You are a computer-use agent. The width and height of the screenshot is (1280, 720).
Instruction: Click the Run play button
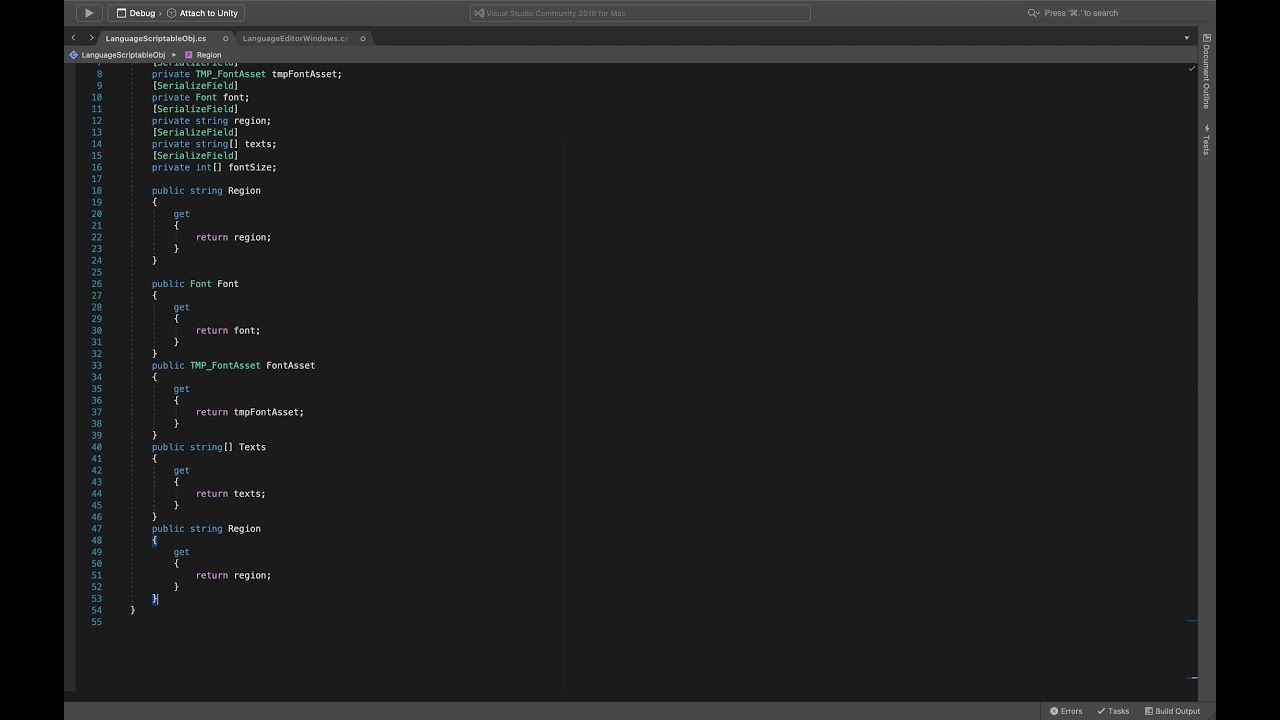pyautogui.click(x=88, y=13)
